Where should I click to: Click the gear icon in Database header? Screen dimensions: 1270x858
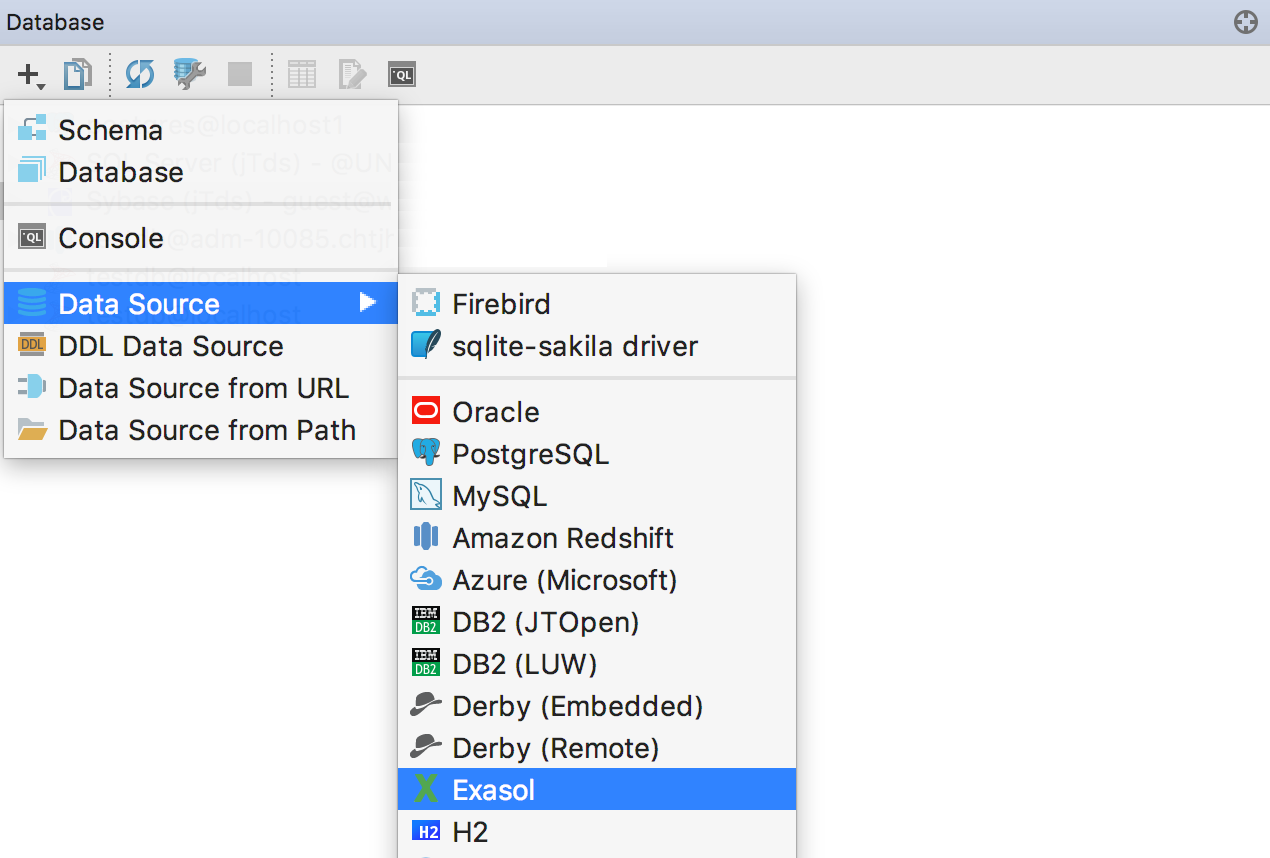coord(1245,22)
